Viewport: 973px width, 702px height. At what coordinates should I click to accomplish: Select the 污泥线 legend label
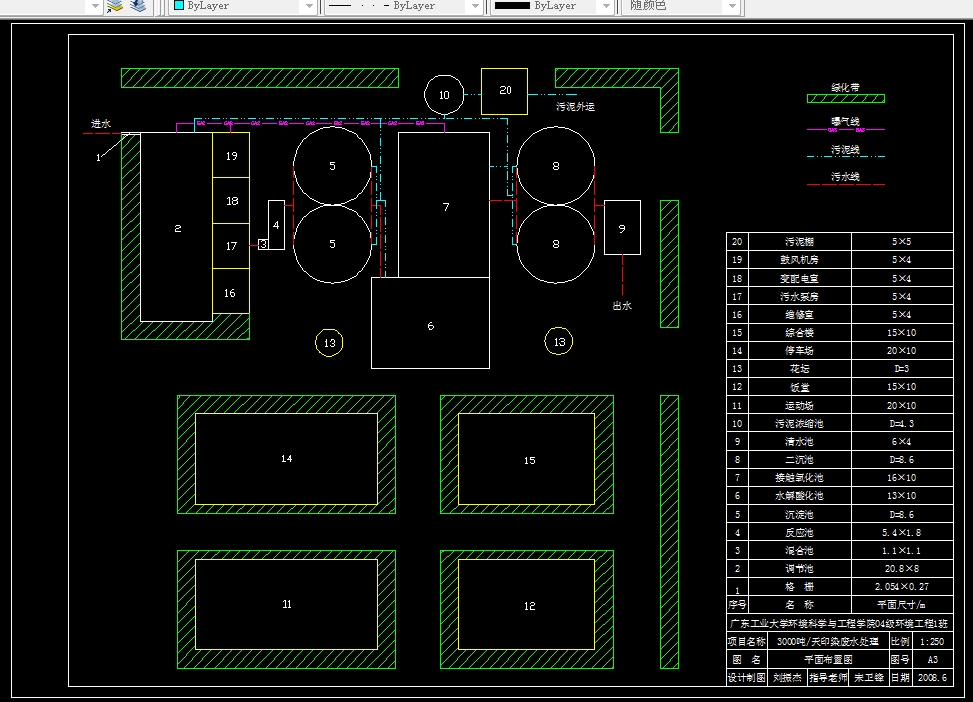pos(845,150)
